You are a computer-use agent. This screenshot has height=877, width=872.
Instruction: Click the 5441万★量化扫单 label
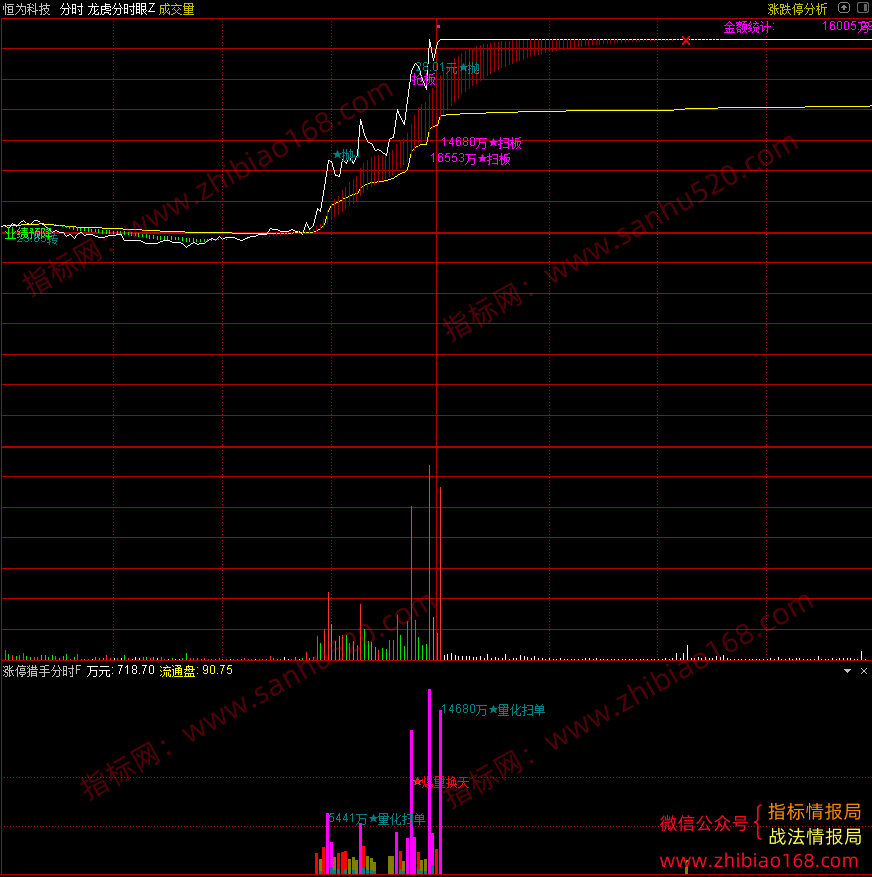[376, 819]
